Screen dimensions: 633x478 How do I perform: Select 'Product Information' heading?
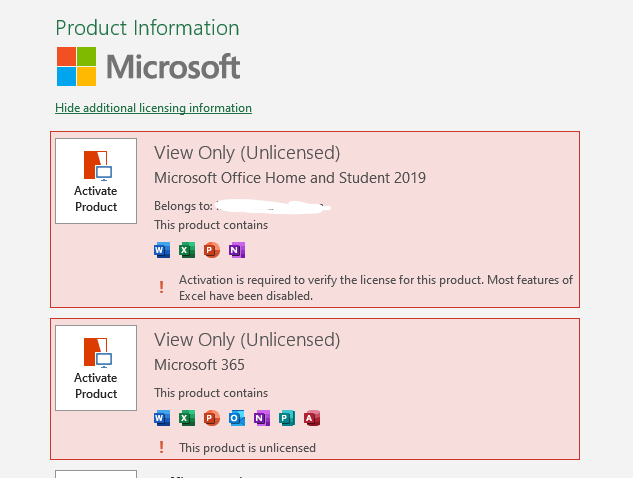click(147, 28)
